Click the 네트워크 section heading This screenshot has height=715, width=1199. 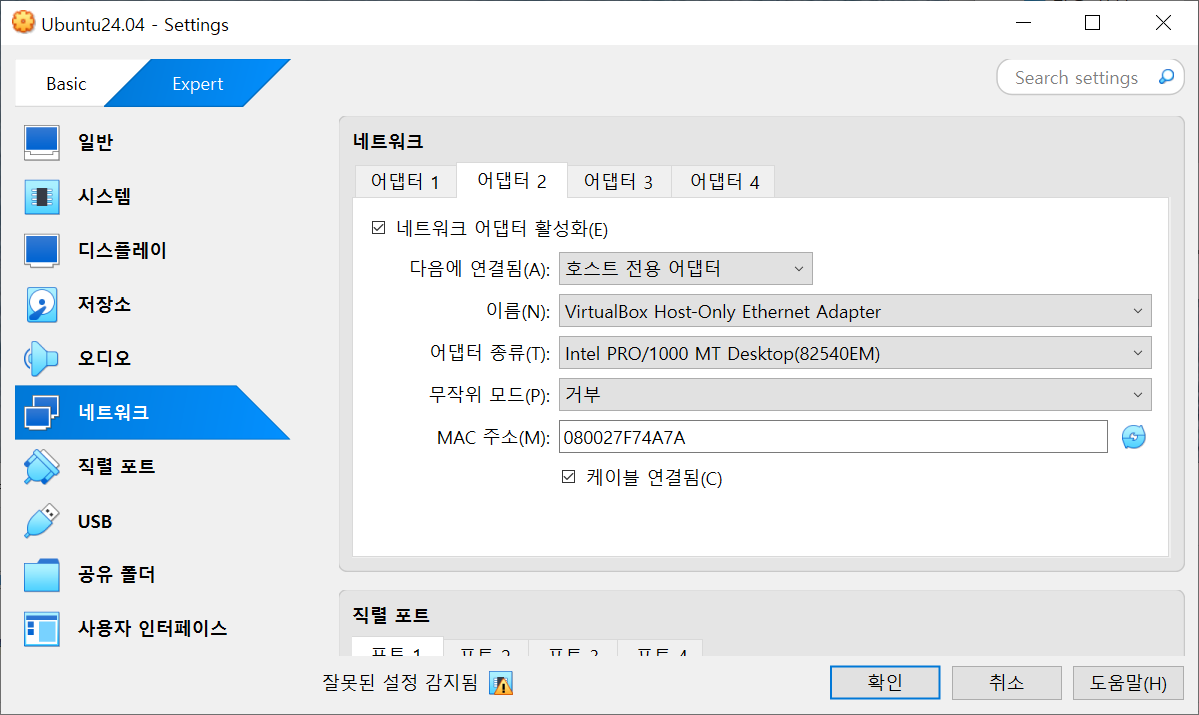tap(388, 141)
